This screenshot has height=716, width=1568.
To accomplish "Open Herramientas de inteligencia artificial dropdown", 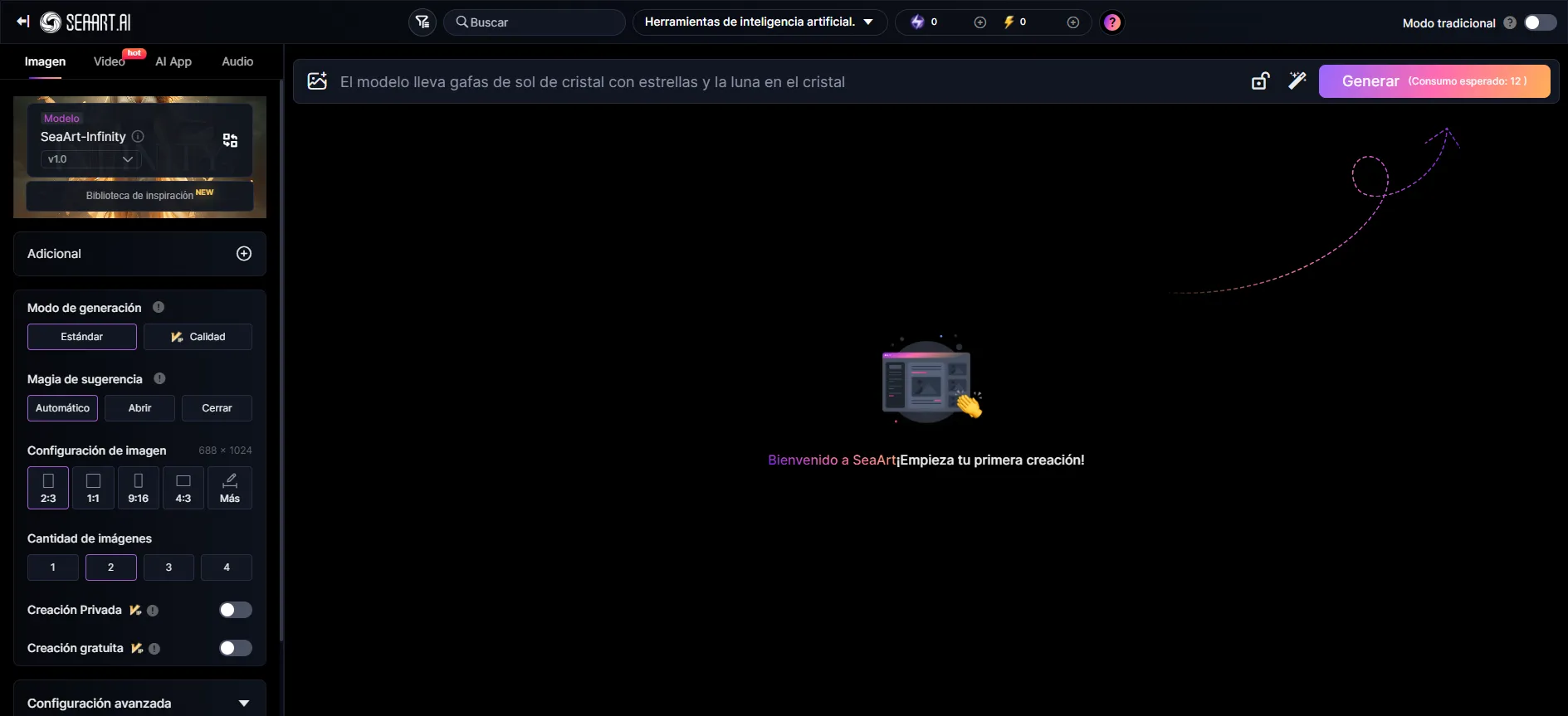I will [759, 22].
